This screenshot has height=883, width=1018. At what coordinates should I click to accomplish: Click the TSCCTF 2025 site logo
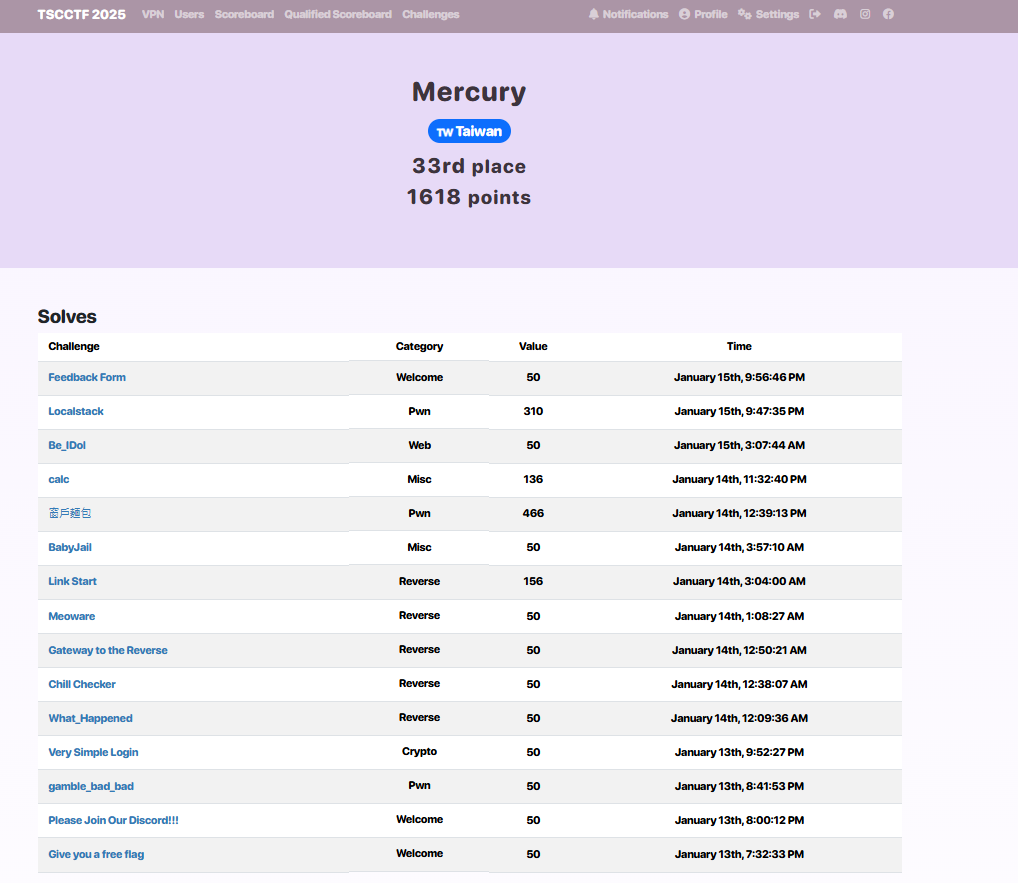pyautogui.click(x=82, y=15)
